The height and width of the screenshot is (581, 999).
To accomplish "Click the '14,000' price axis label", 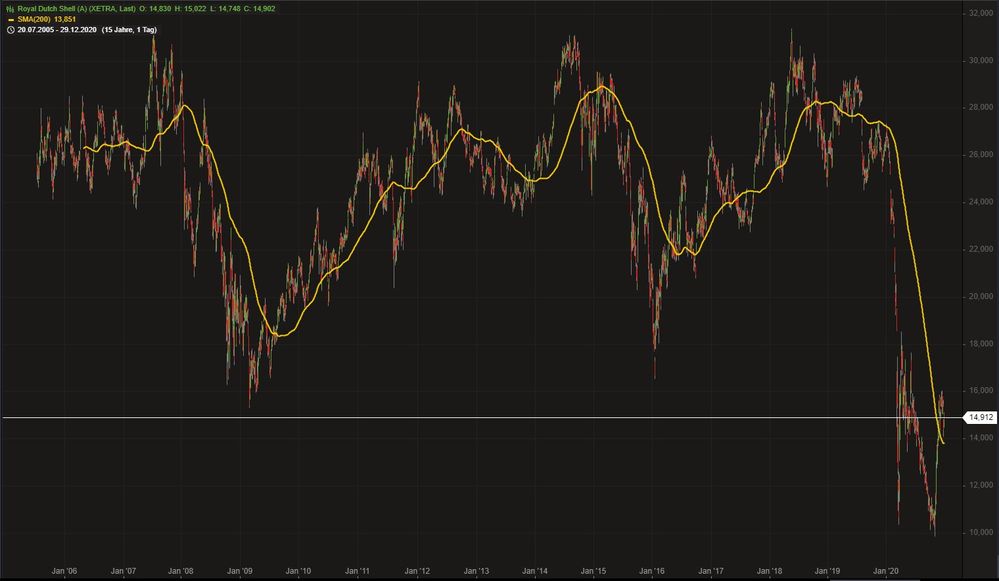I will [981, 438].
